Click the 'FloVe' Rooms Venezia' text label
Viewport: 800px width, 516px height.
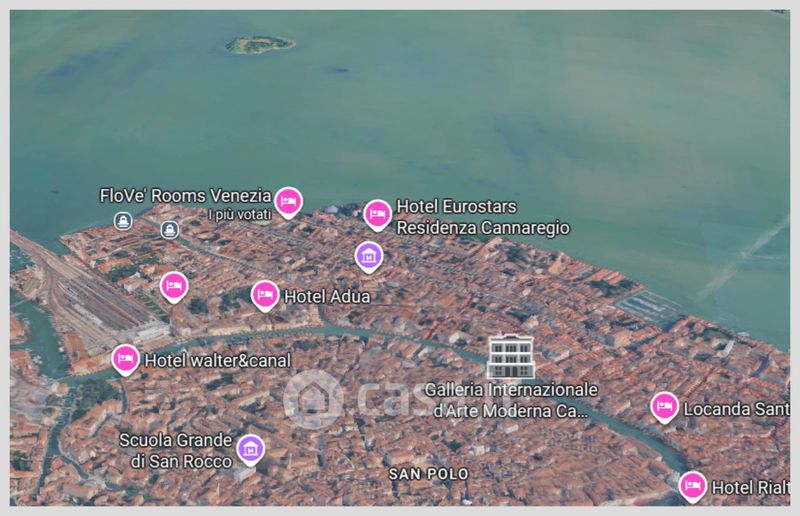click(x=186, y=195)
